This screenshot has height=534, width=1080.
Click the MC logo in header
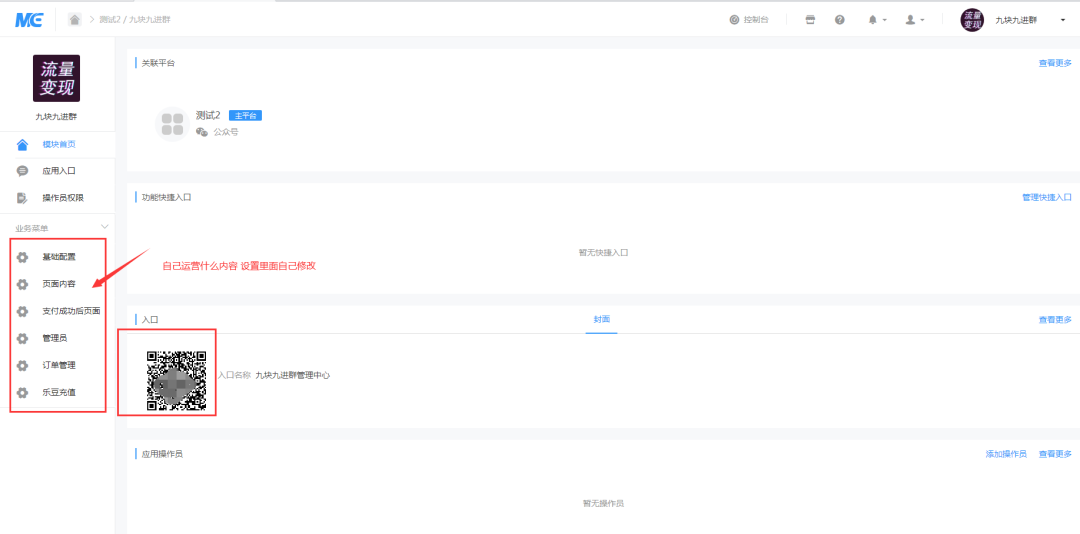click(29, 20)
